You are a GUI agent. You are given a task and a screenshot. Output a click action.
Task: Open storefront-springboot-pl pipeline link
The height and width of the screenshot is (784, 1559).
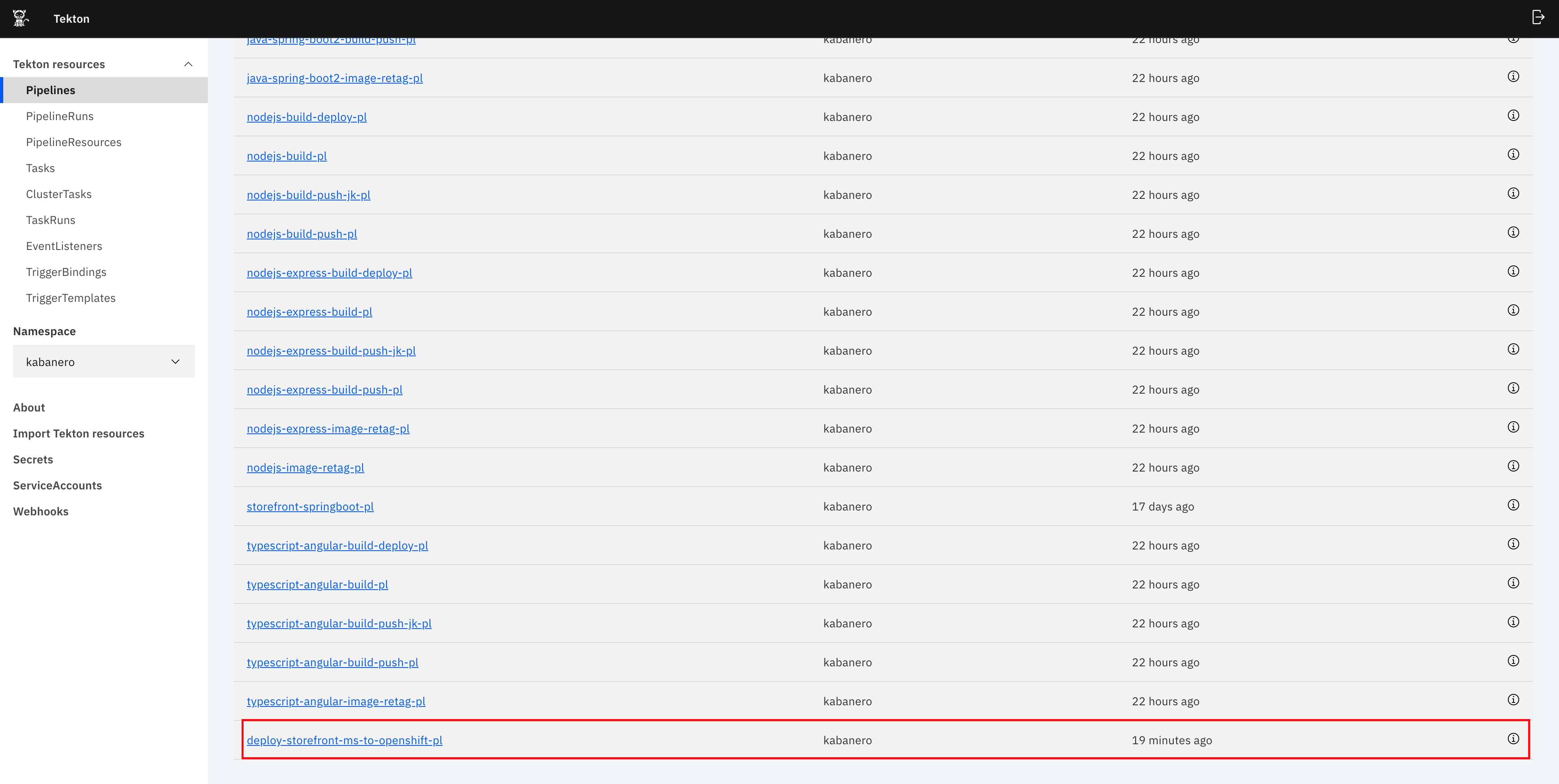pos(310,507)
